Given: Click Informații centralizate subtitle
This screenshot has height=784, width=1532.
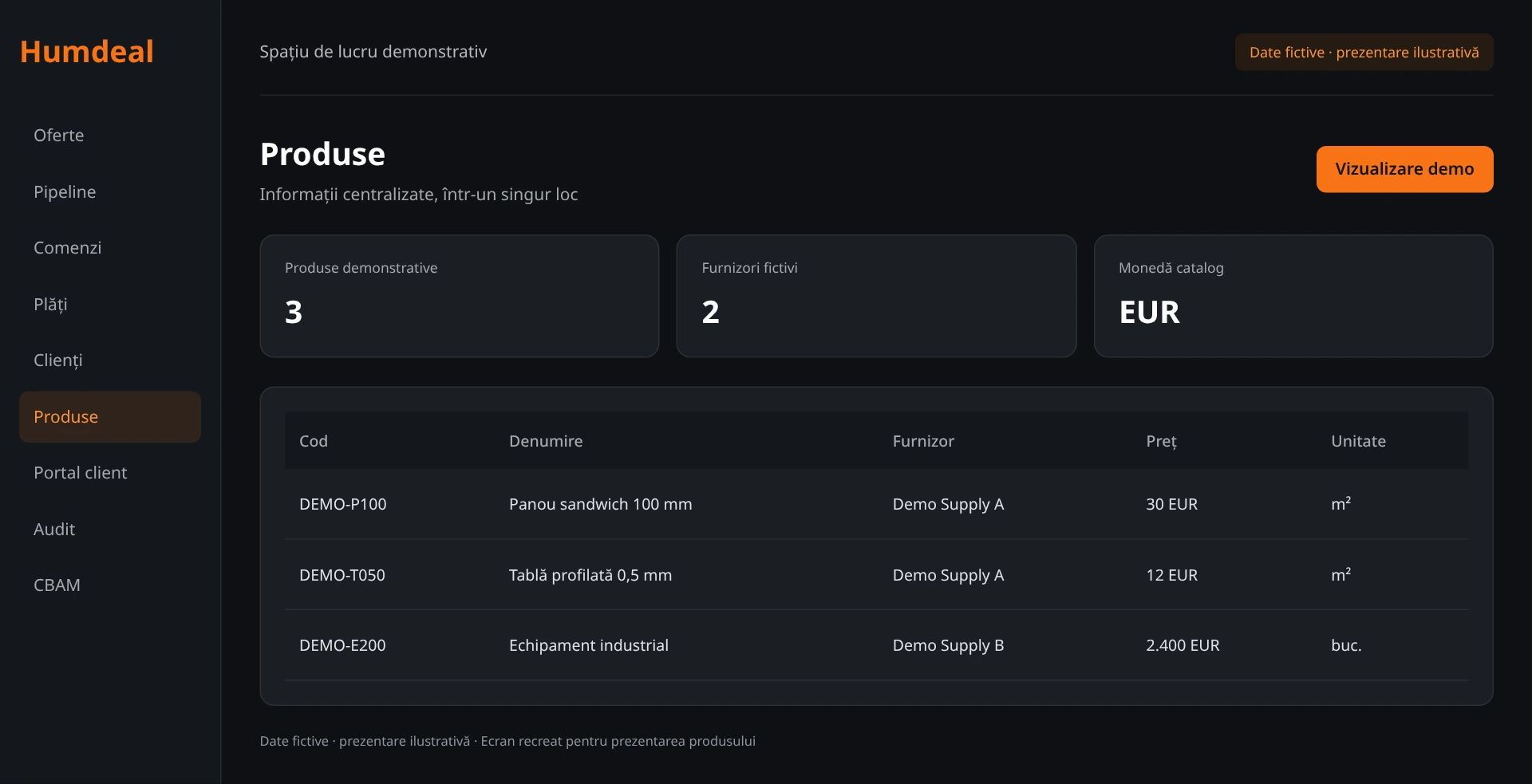Looking at the screenshot, I should (418, 195).
